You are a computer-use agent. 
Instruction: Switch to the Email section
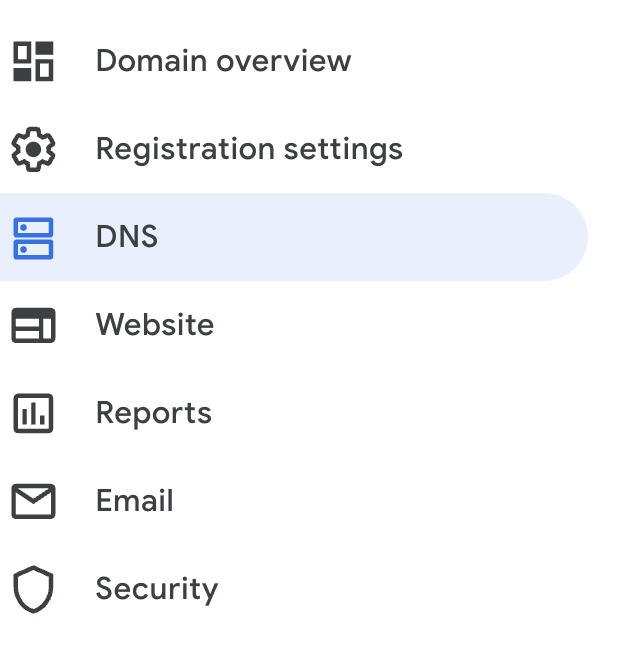[x=135, y=501]
